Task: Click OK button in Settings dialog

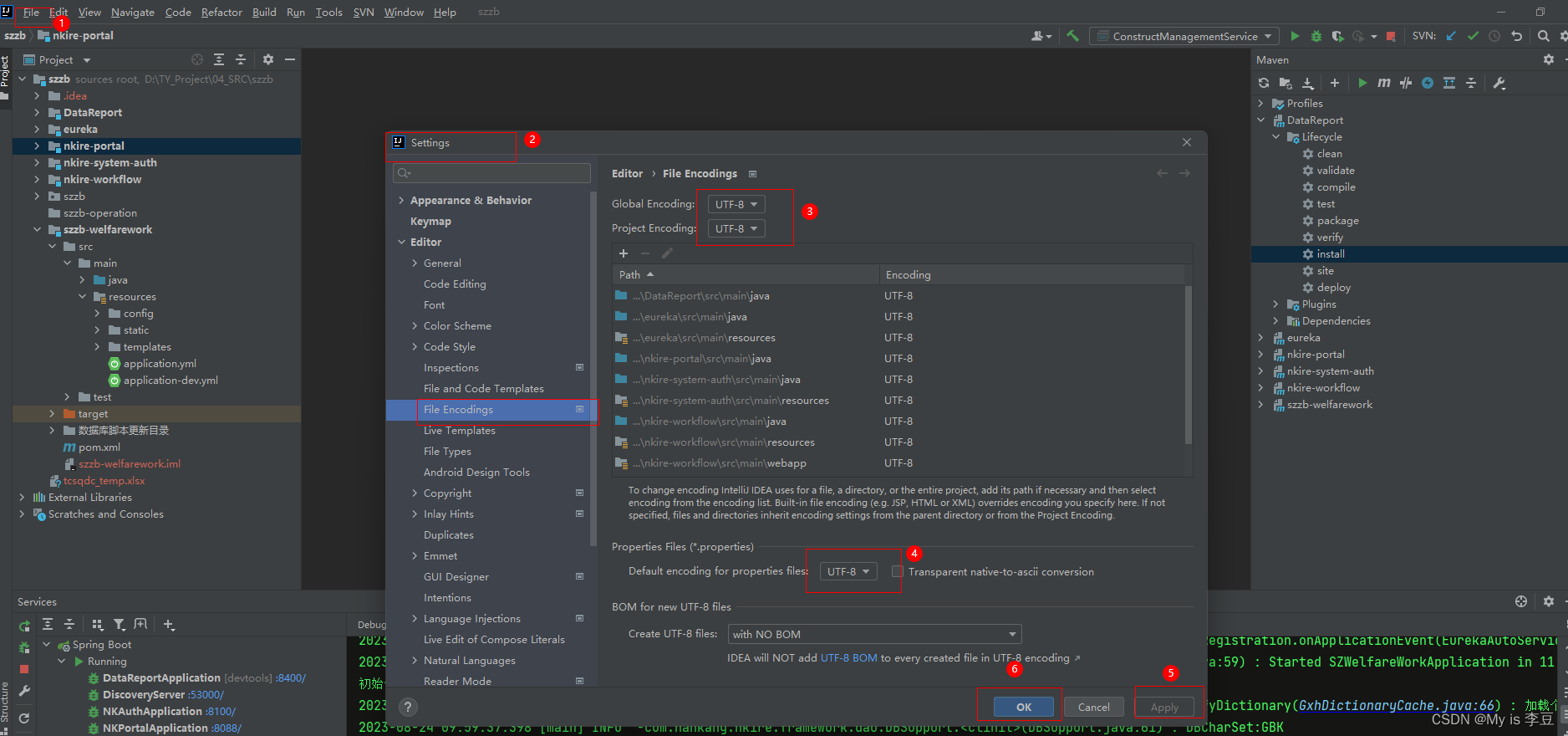Action: pos(1024,707)
